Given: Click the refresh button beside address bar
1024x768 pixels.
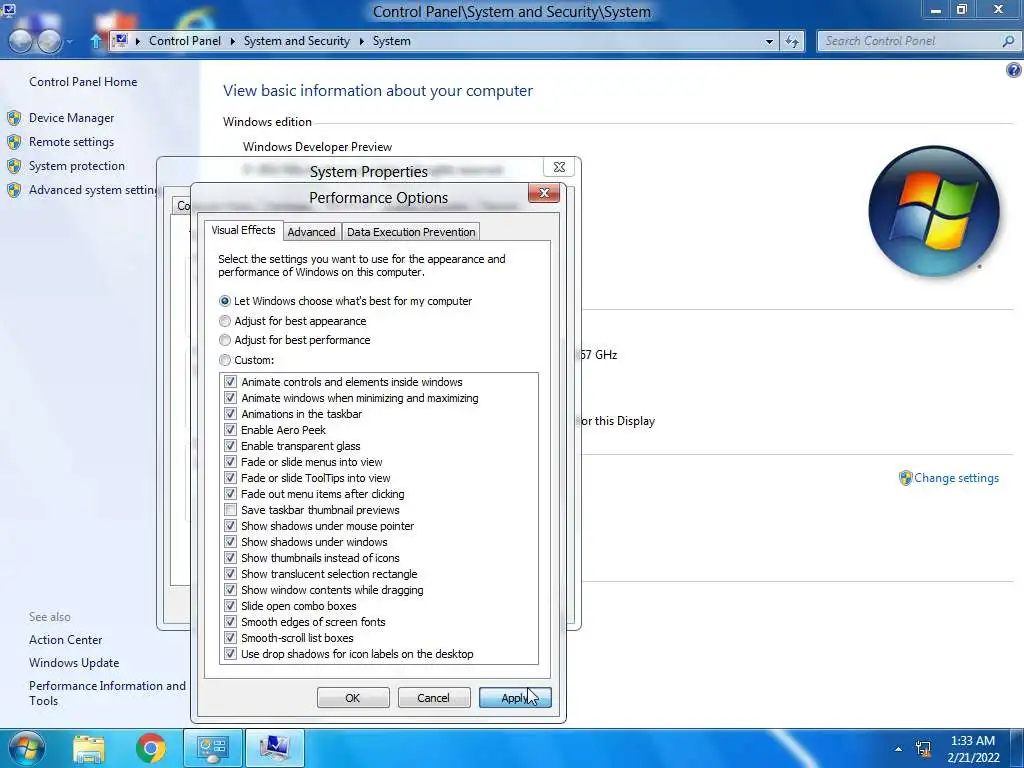Looking at the screenshot, I should (x=792, y=41).
